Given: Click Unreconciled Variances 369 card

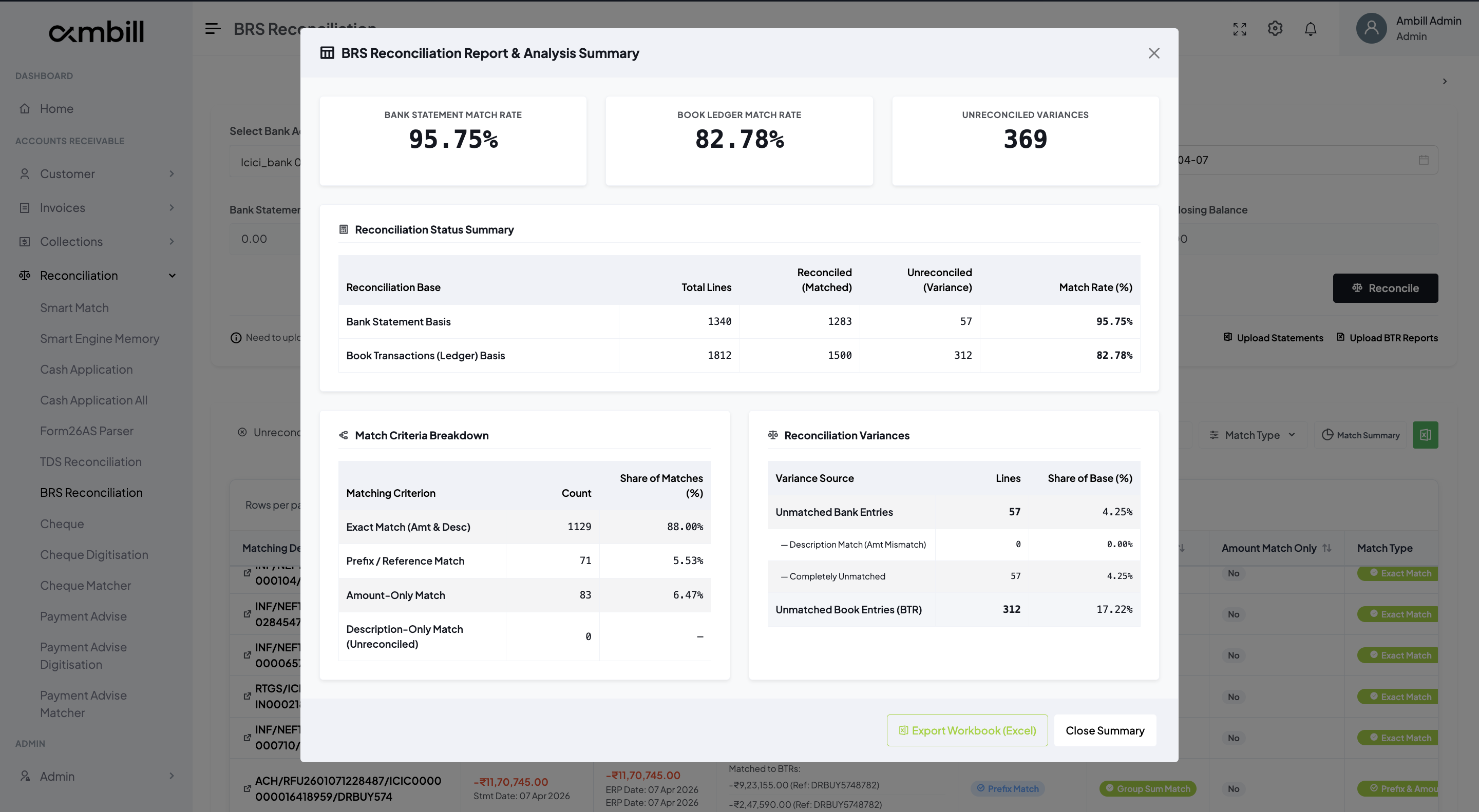Looking at the screenshot, I should [x=1025, y=141].
